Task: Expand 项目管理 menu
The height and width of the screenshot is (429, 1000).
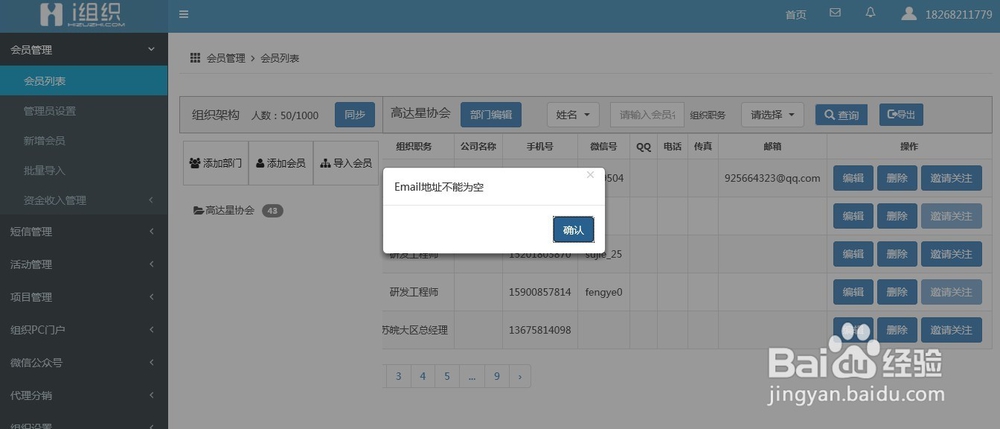Action: coord(84,297)
